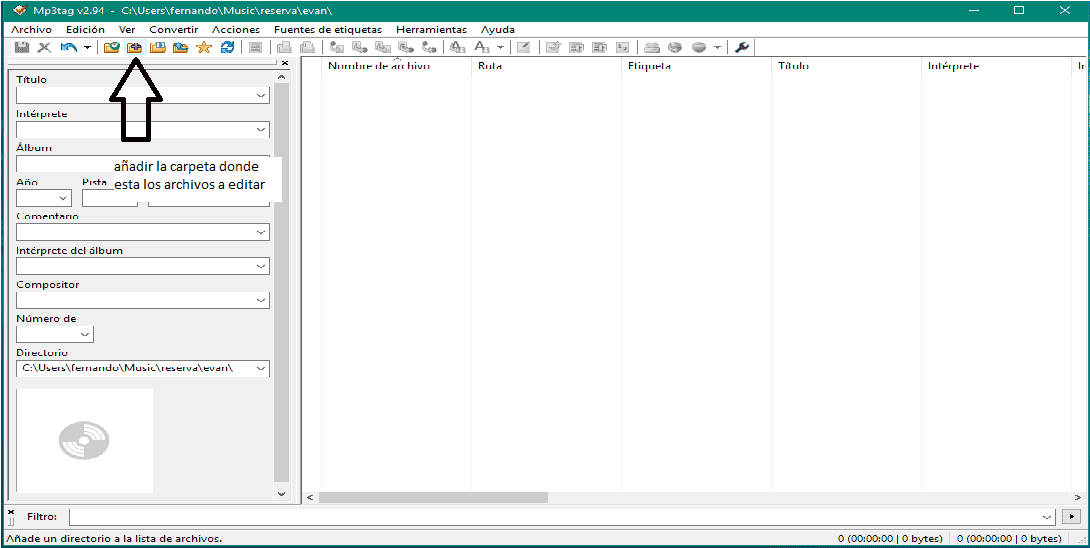Viewport: 1090px width, 548px height.
Task: Click the tag panel scroll up arrow
Action: [282, 75]
